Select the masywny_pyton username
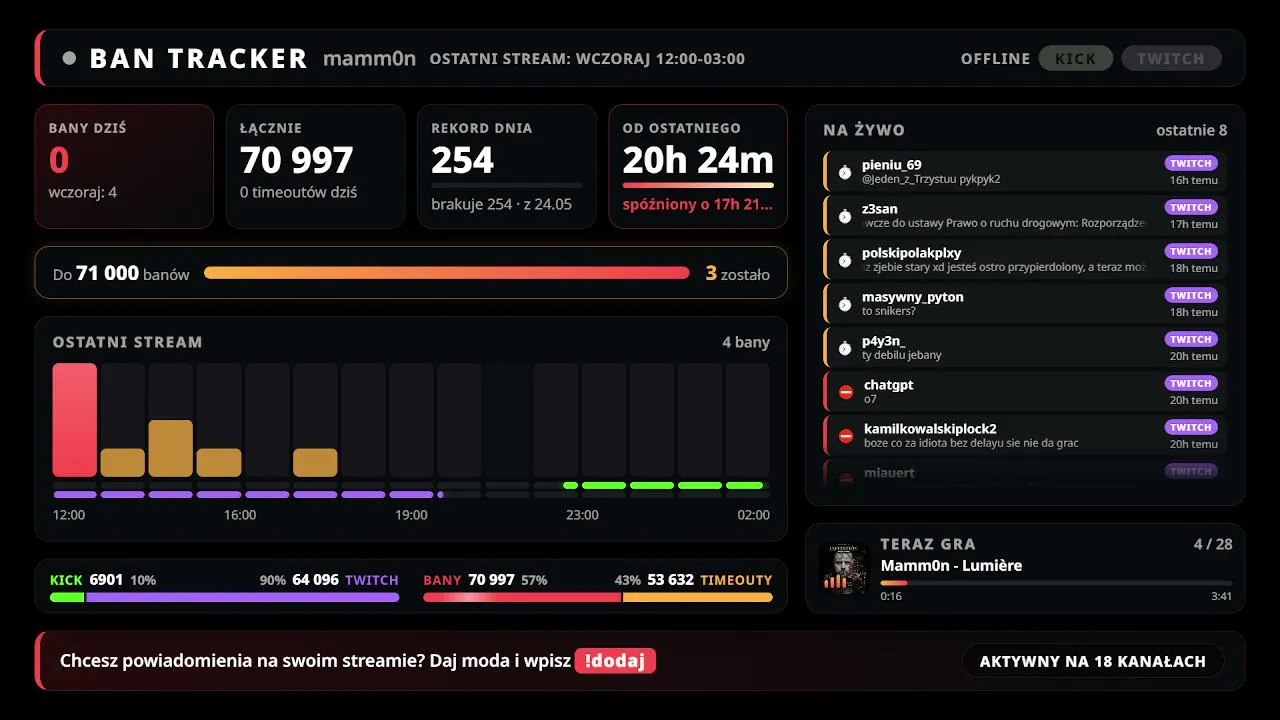The image size is (1280, 720). pos(913,297)
